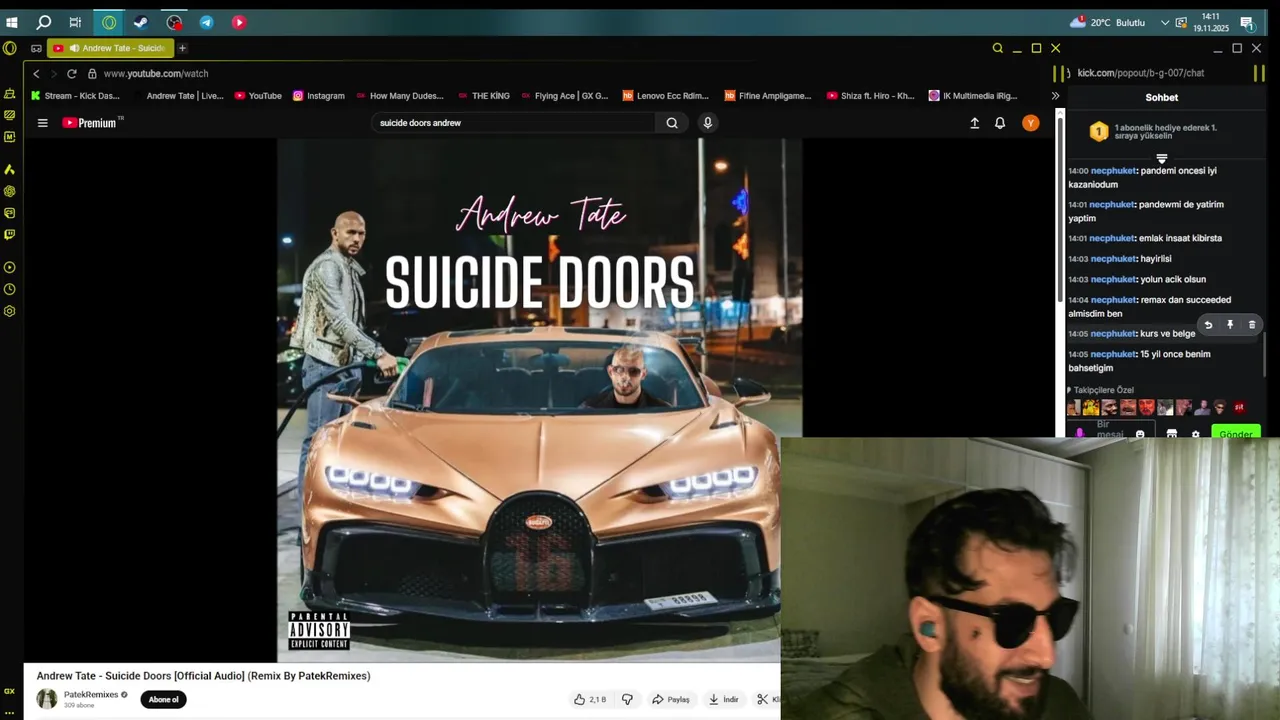Open the How Many Dudes bookmark
The width and height of the screenshot is (1280, 720).
[x=400, y=96]
